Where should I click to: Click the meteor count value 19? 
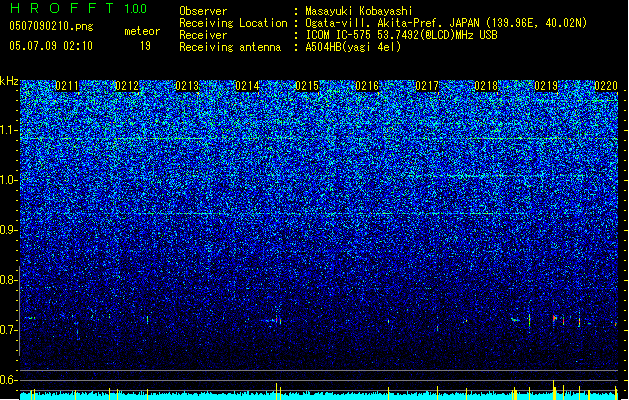coord(145,46)
